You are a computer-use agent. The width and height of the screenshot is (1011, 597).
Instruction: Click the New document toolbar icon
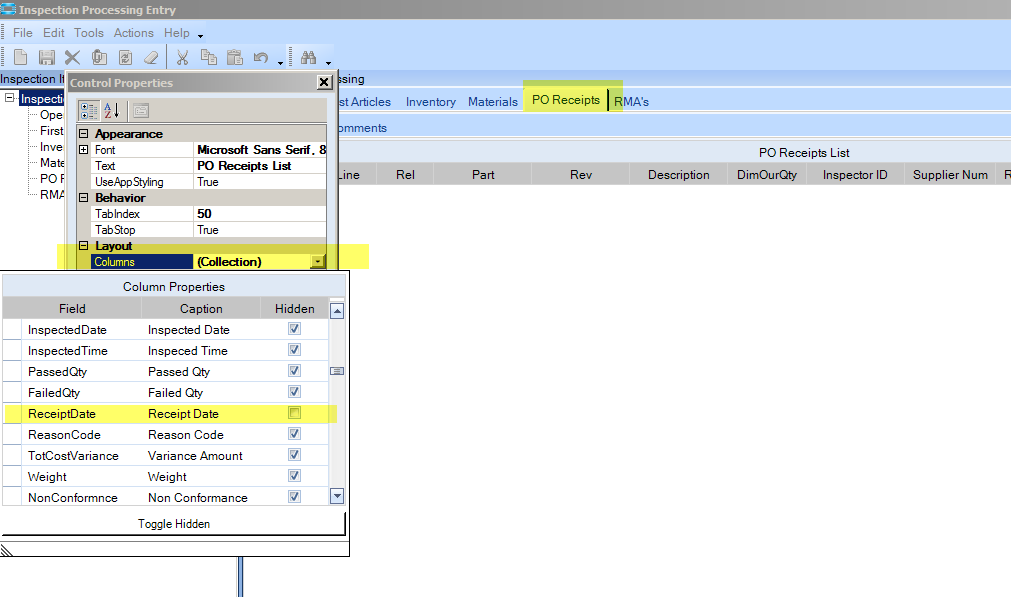point(21,57)
